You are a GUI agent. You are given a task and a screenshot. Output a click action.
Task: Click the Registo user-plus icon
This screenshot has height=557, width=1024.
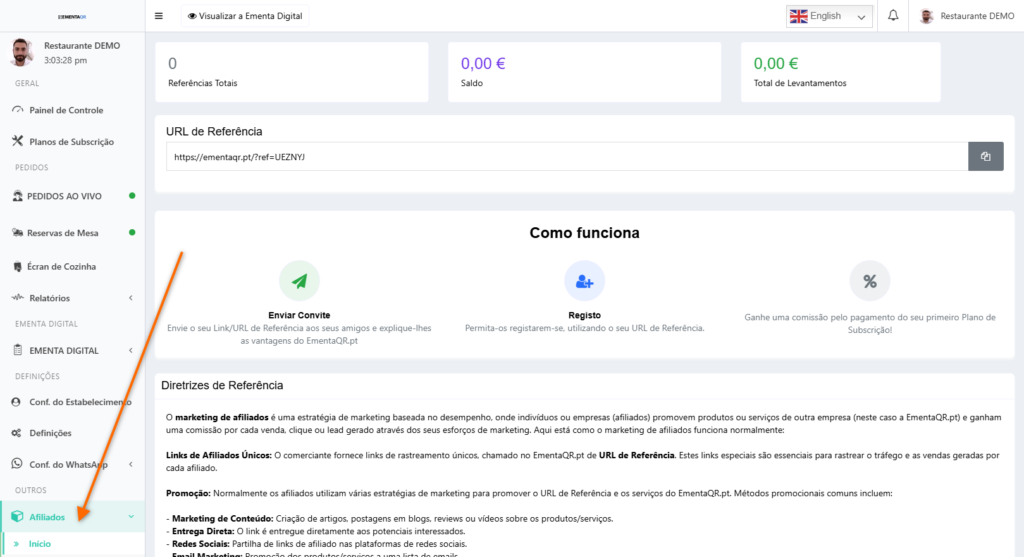pyautogui.click(x=584, y=282)
